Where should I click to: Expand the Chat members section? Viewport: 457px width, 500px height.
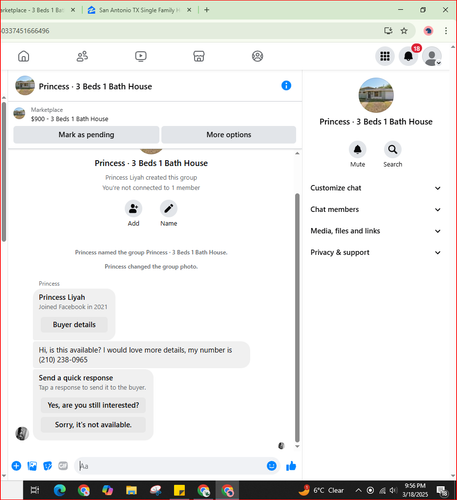pos(375,209)
